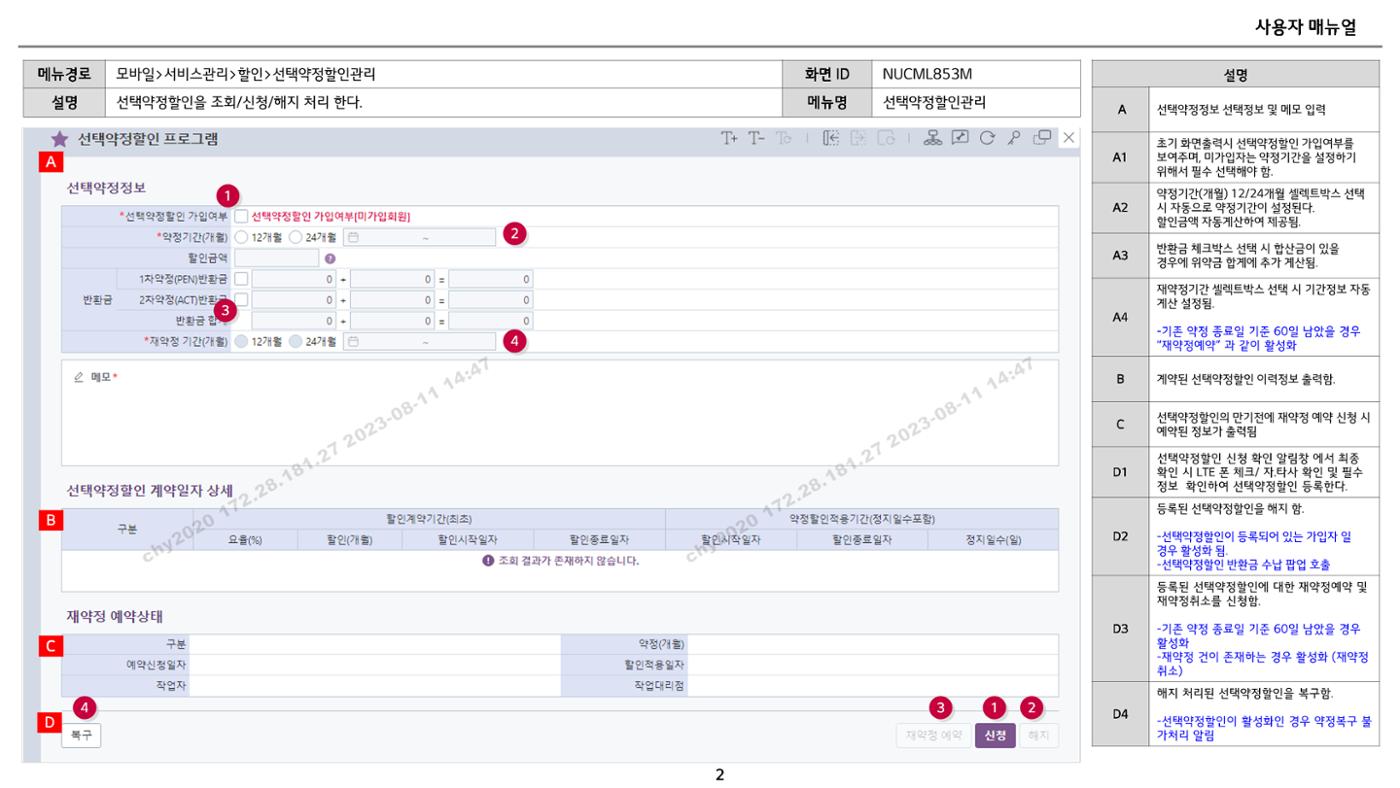Click the T+ increase text size icon

point(730,138)
